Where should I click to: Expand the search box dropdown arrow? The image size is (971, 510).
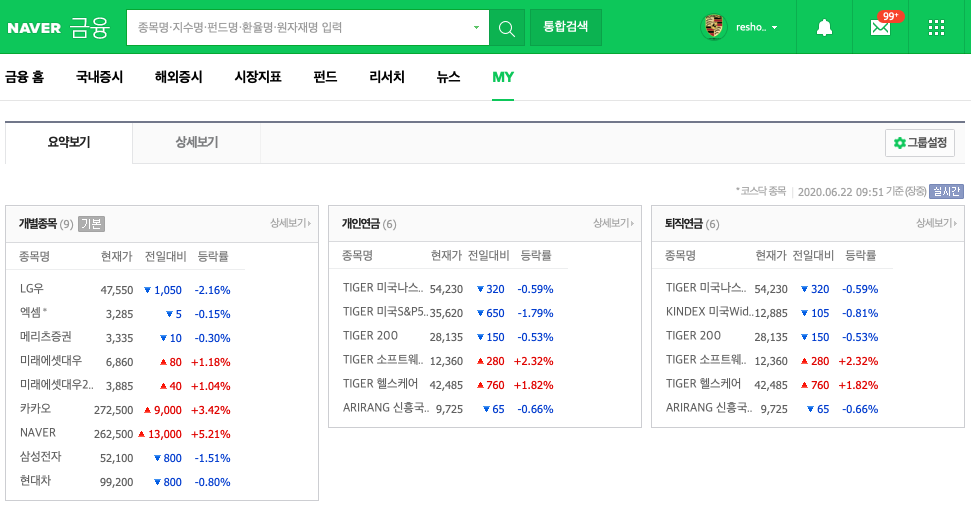point(476,27)
